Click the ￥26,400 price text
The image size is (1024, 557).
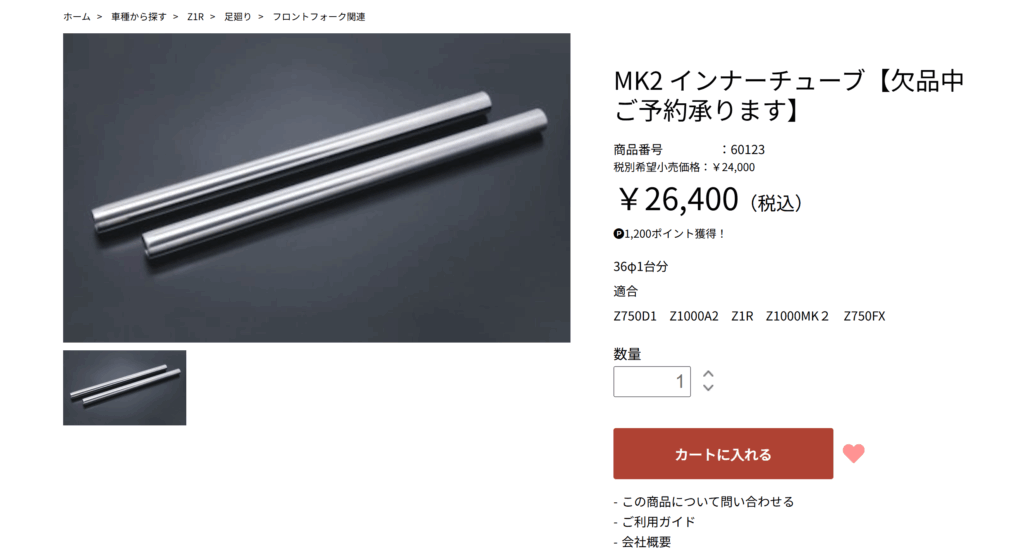tap(677, 199)
